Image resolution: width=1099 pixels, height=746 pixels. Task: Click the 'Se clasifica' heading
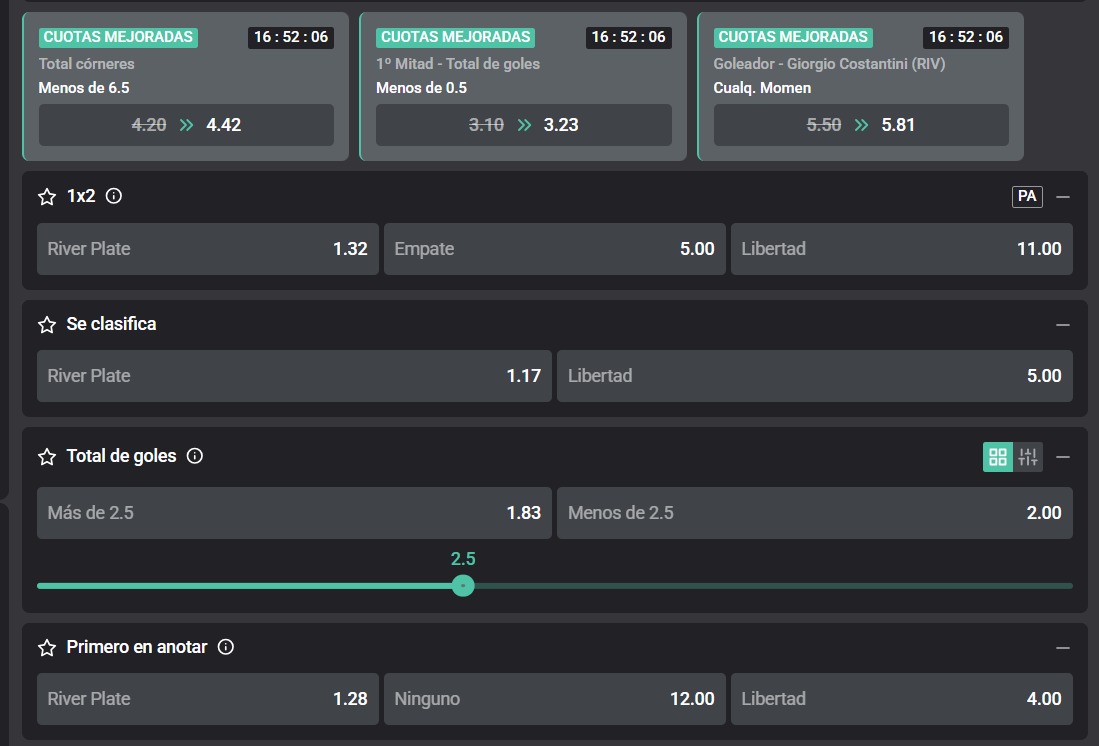(111, 324)
